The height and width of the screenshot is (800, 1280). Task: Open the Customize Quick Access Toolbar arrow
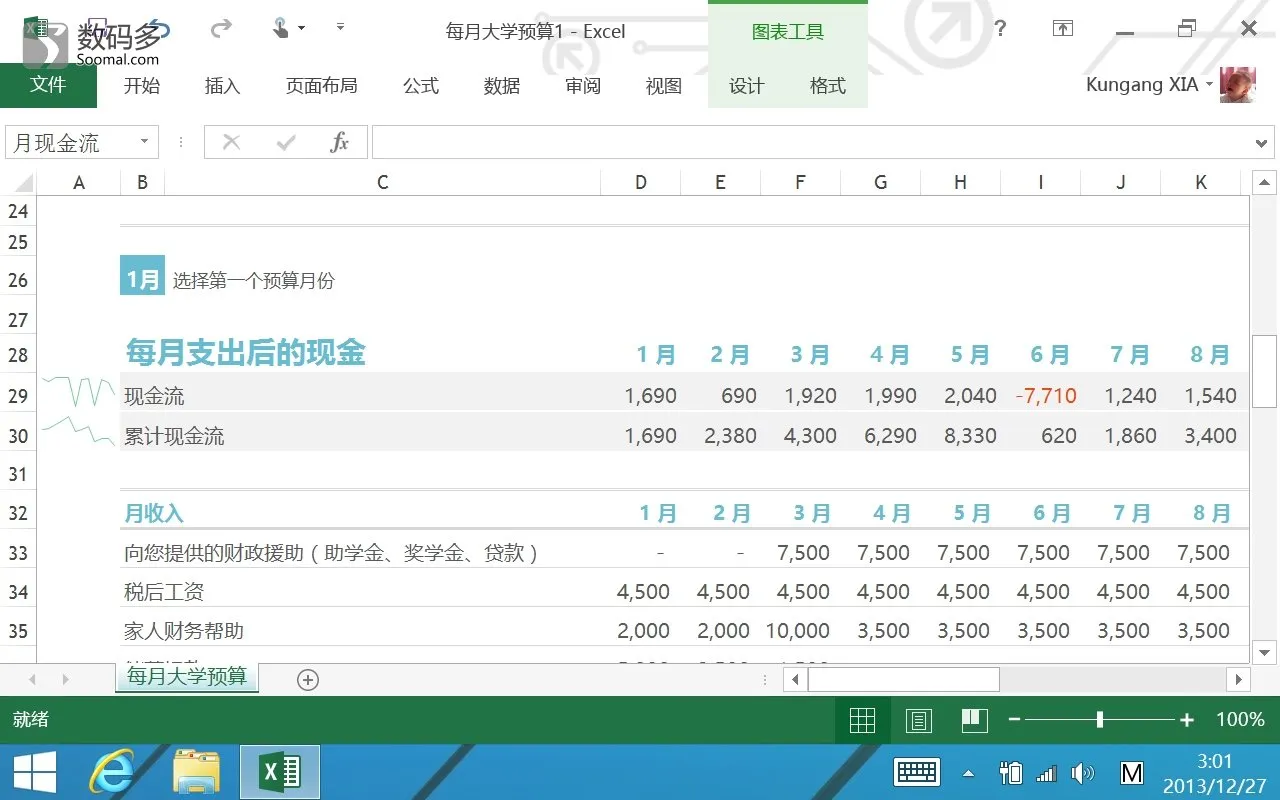[340, 28]
